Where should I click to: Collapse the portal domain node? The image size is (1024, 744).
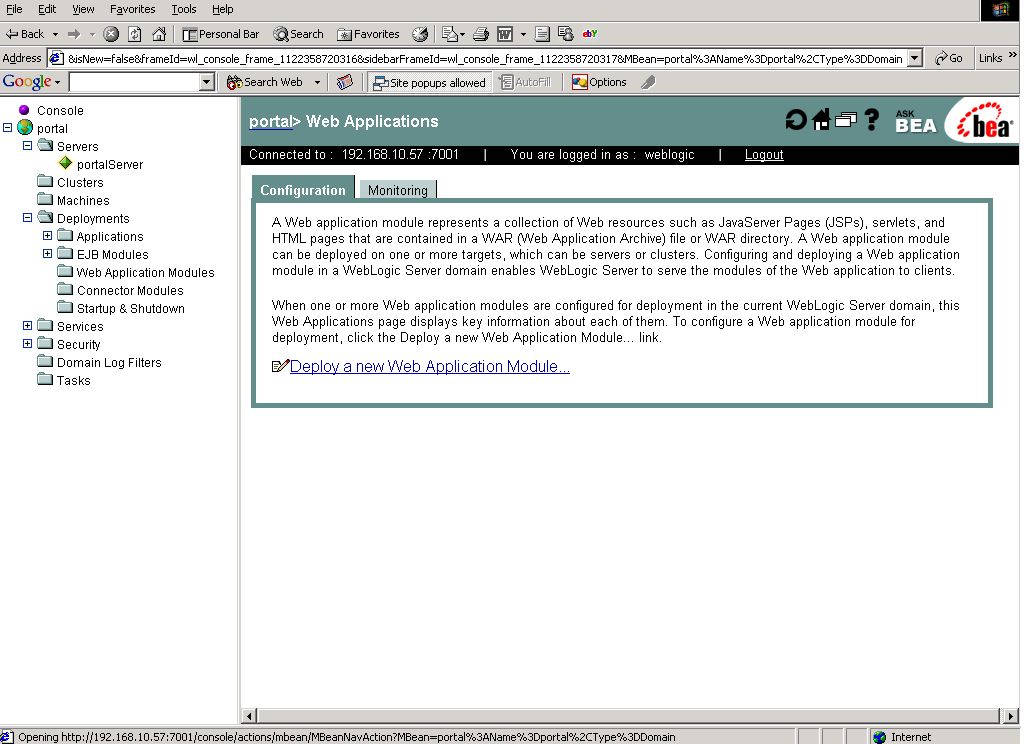point(8,128)
